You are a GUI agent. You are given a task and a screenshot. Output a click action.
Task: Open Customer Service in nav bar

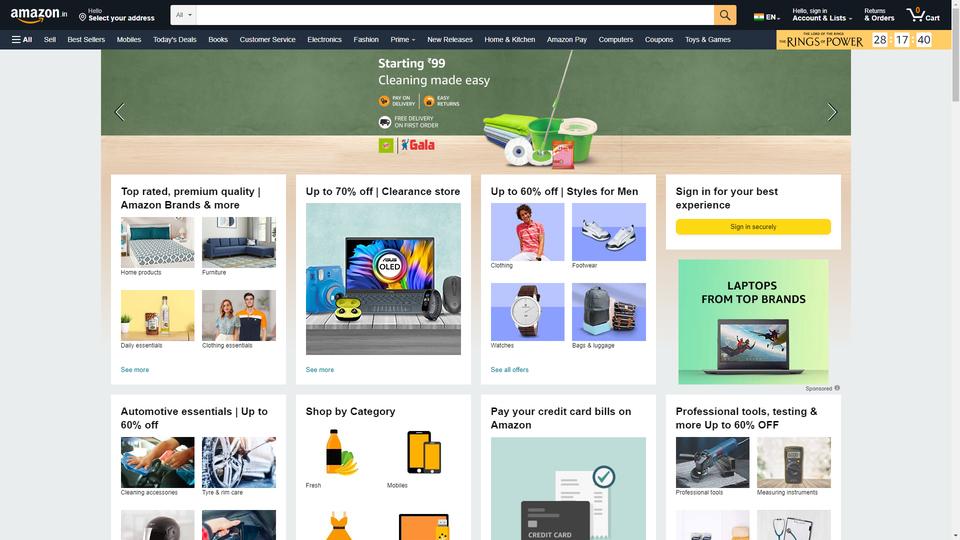tap(268, 39)
